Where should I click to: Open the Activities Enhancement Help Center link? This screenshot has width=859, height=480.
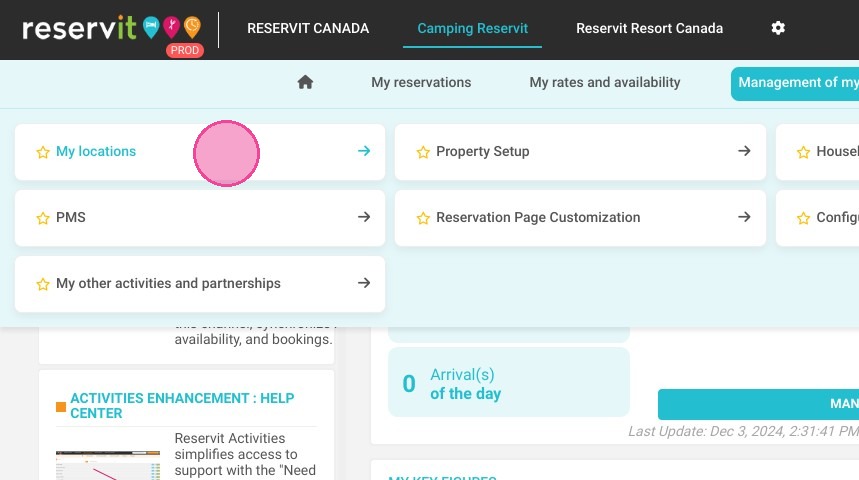(x=182, y=405)
